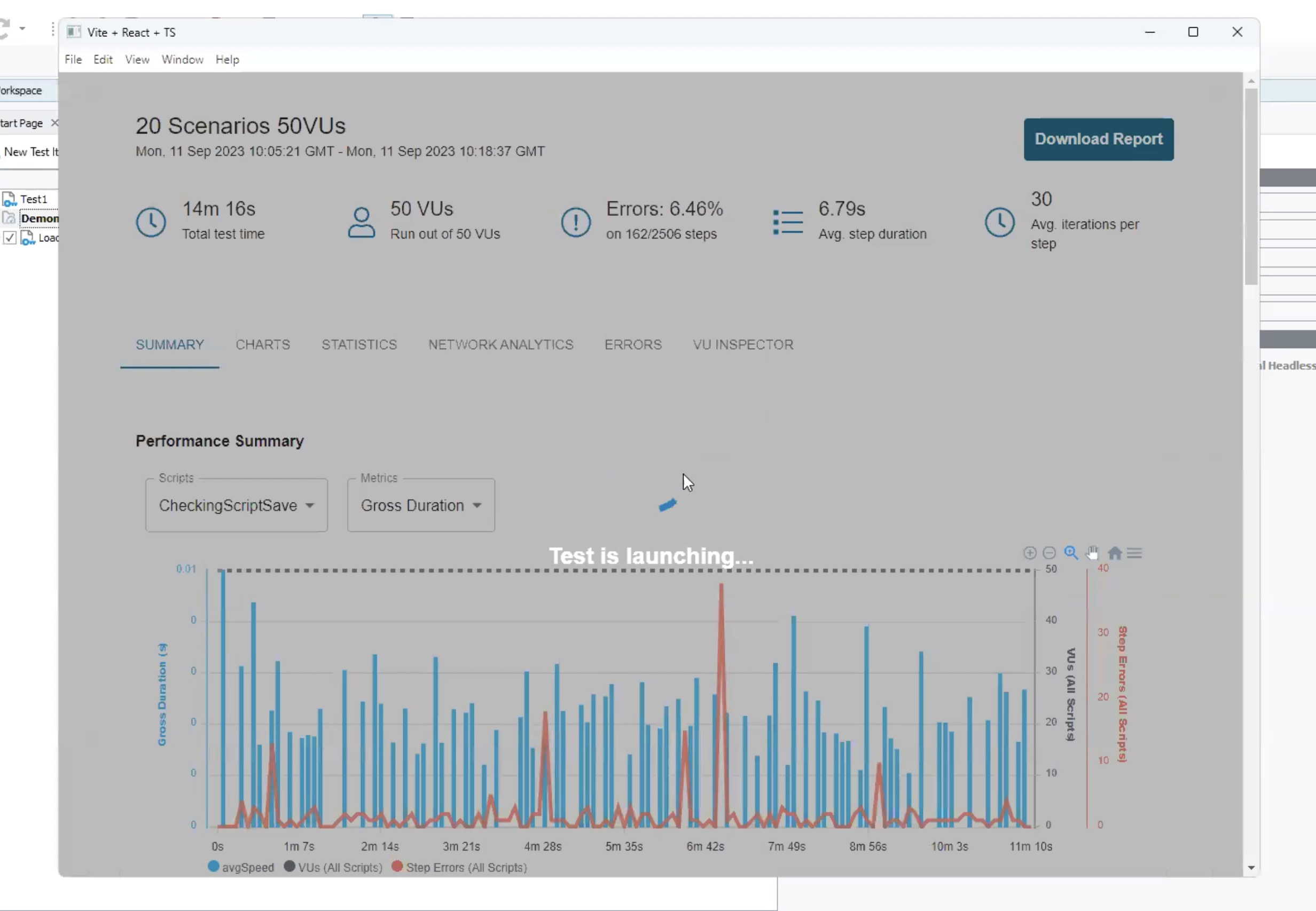Open the Scripts CheckingScriptSave dropdown
Image resolution: width=1316 pixels, height=911 pixels.
point(237,505)
